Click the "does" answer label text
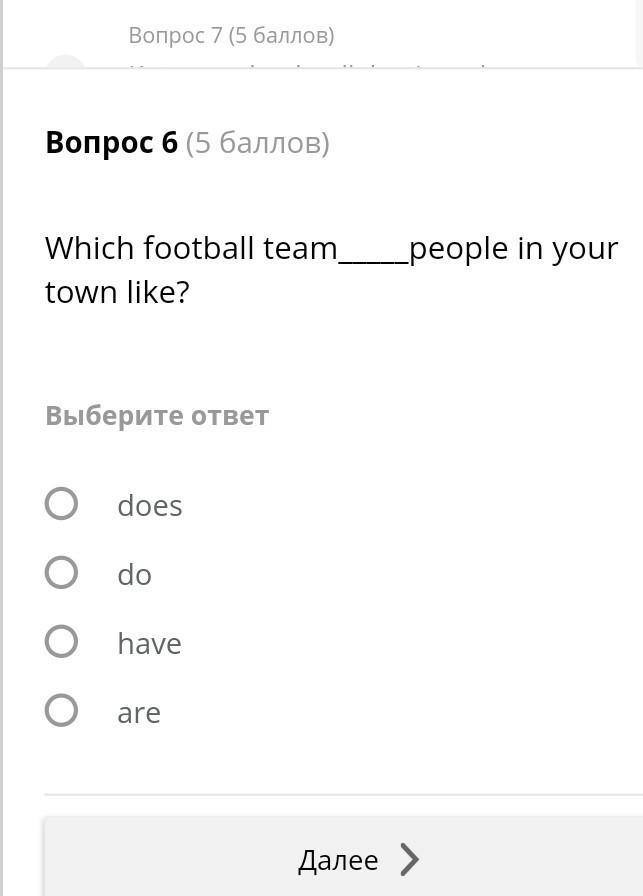643x896 pixels. pos(150,506)
